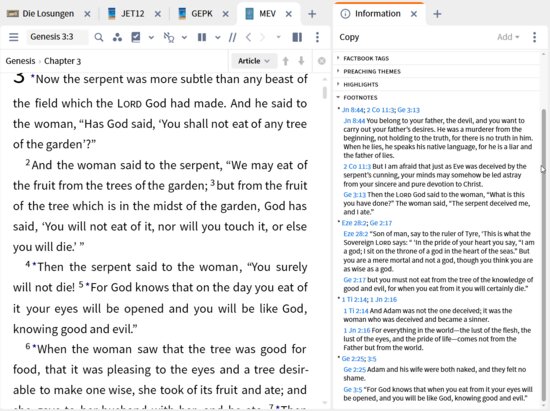
Task: Close the JET12 tab
Action: tap(158, 14)
